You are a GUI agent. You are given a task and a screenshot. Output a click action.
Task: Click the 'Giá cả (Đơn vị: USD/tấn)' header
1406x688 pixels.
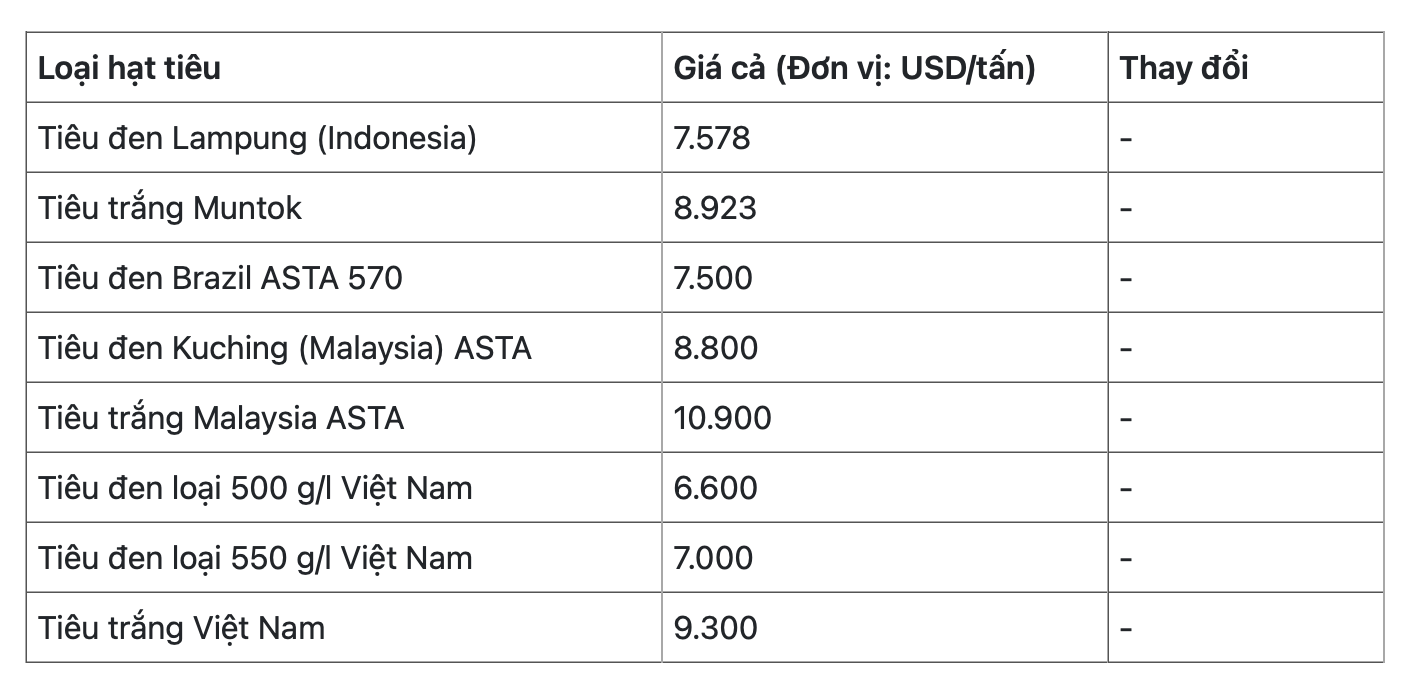[x=855, y=68]
